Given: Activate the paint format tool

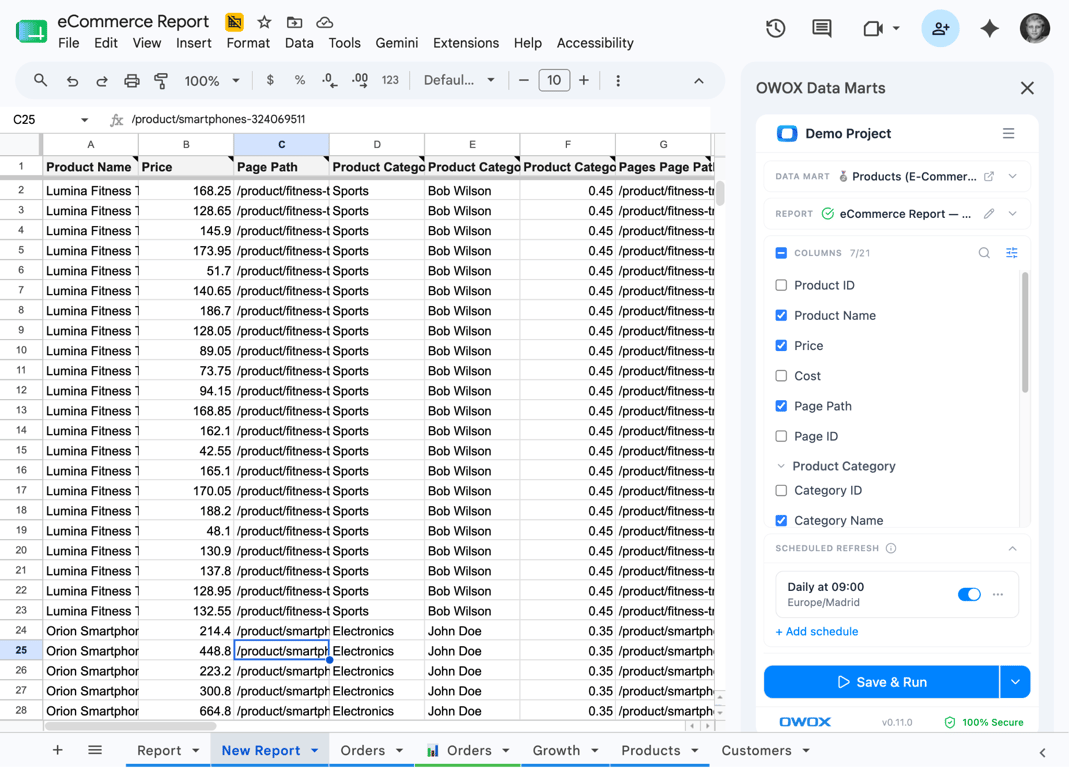Looking at the screenshot, I should 161,80.
